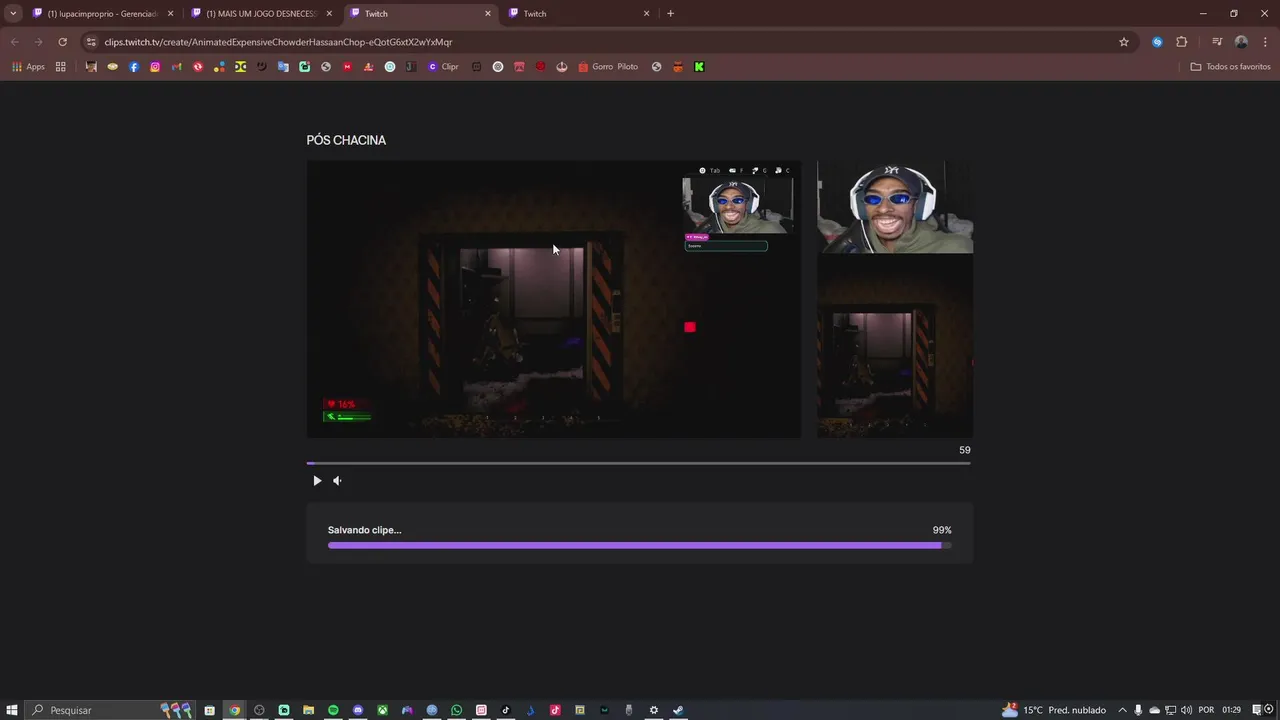Open the Chrome extensions puzzle menu

1182,42
